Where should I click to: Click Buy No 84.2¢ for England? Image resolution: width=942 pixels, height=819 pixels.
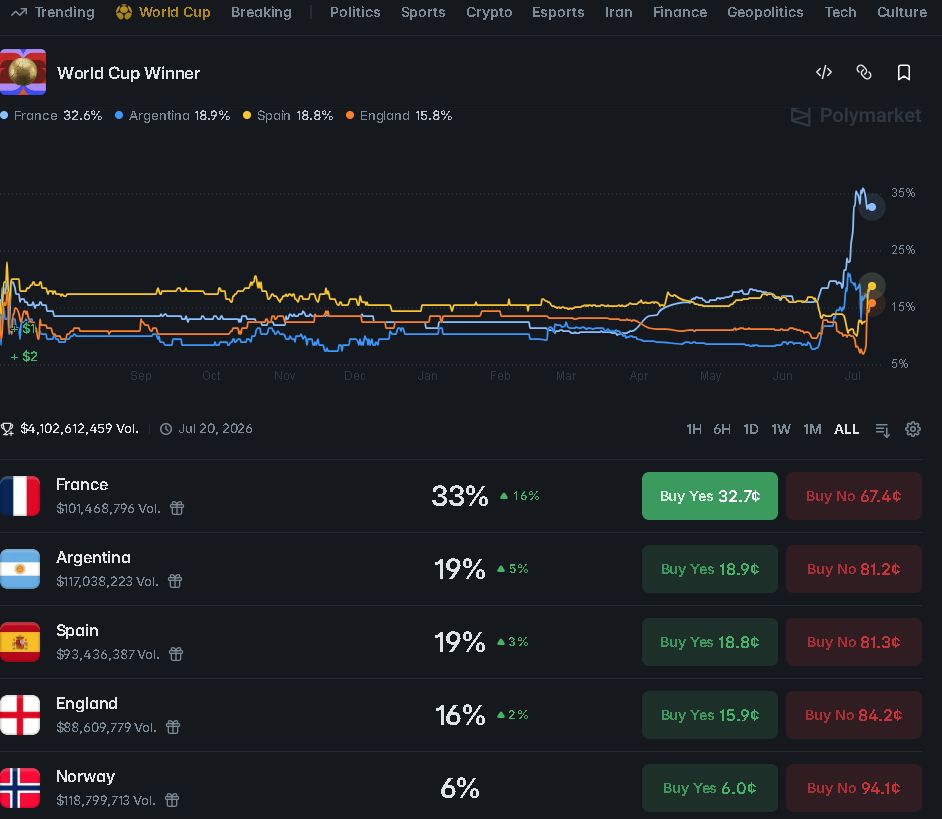[x=854, y=714]
